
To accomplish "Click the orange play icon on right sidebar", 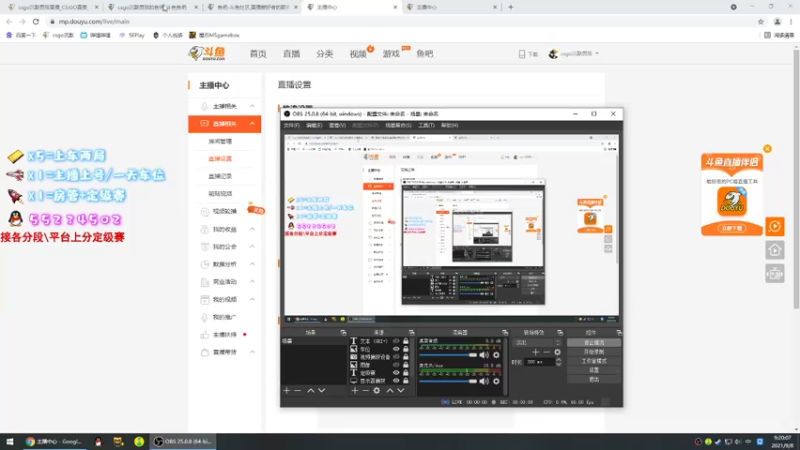I will [774, 227].
